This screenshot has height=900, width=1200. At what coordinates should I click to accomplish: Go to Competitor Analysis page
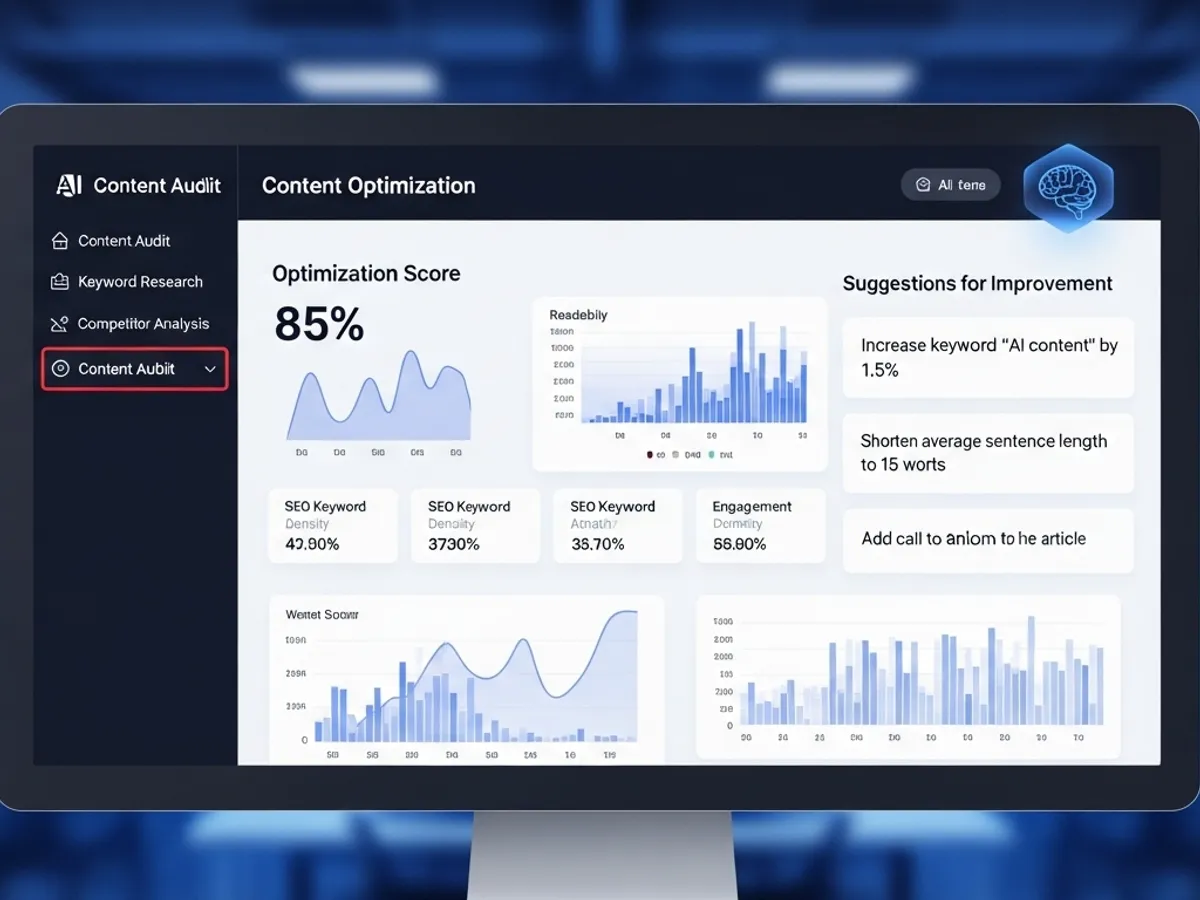143,324
